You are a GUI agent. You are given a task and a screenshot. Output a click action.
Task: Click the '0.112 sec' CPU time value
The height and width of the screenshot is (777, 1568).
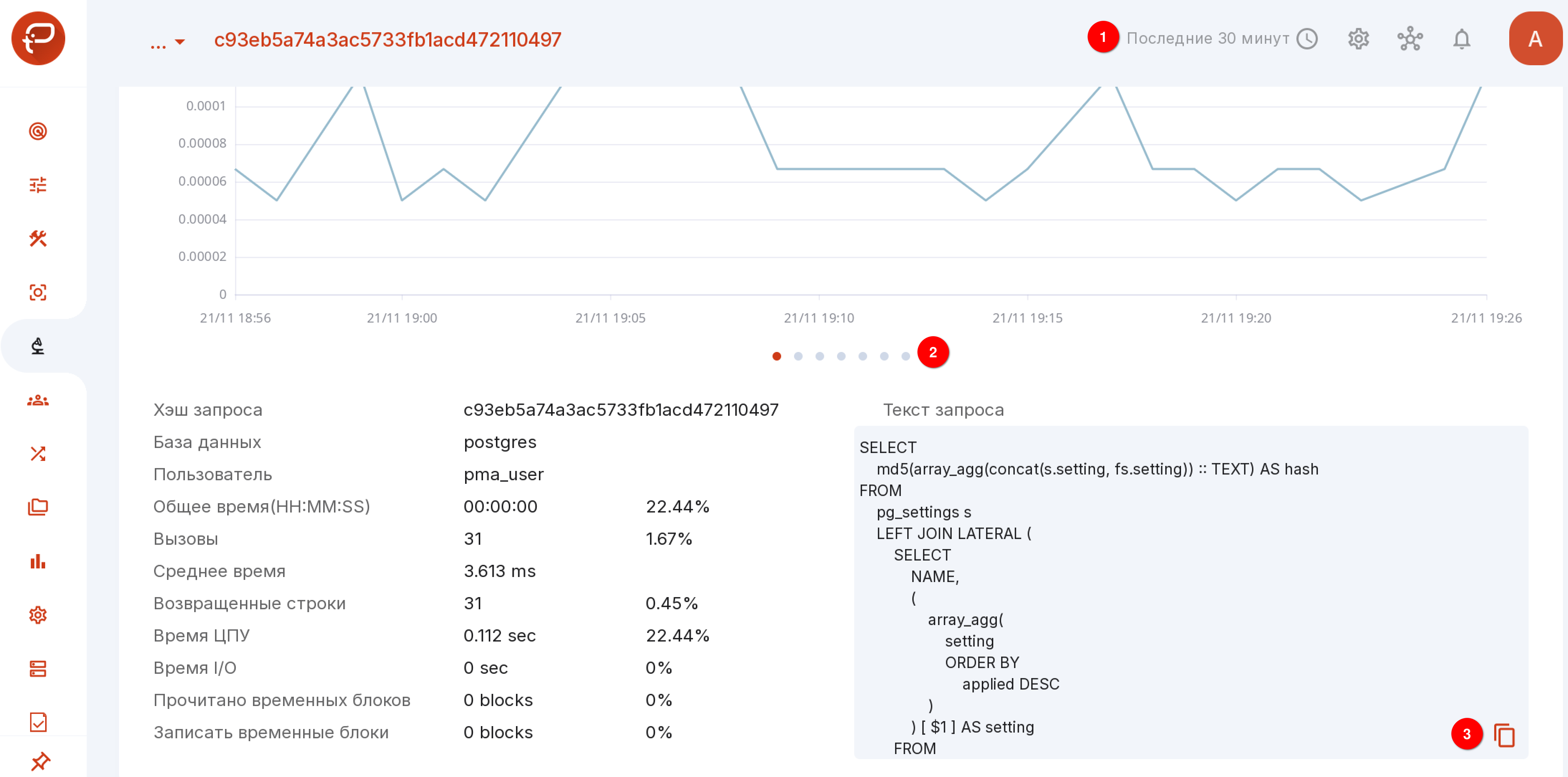[x=500, y=636]
